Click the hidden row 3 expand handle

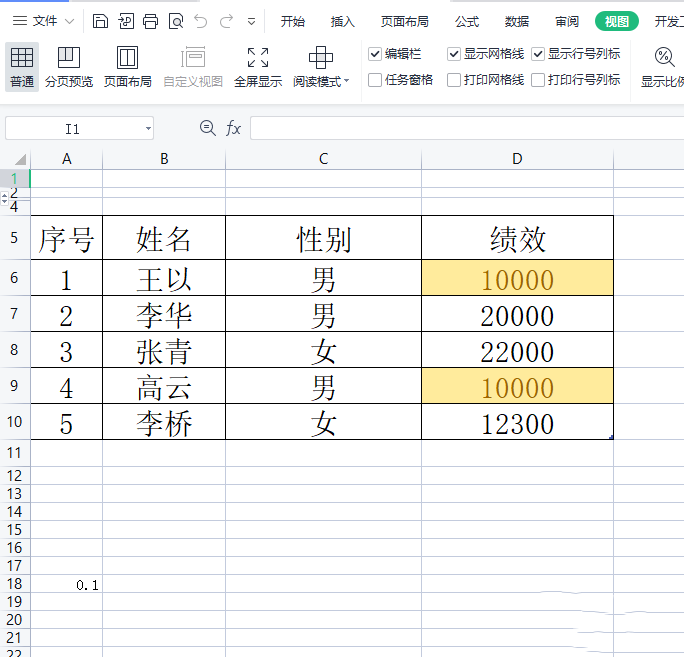[x=5, y=198]
